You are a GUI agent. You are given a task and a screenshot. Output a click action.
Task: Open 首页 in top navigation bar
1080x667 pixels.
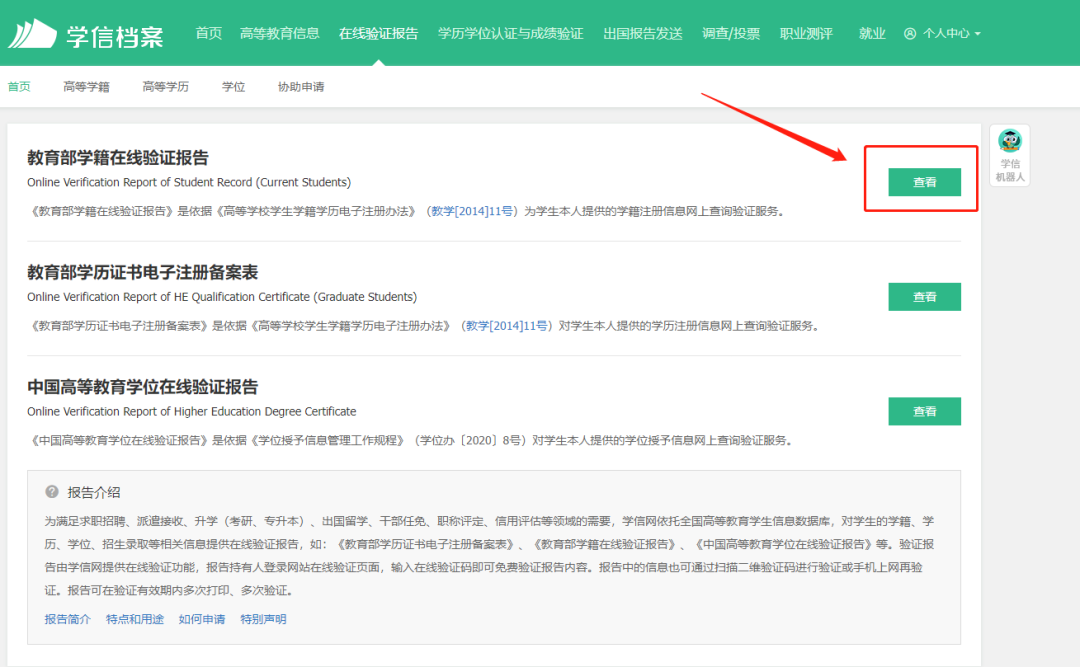pos(209,33)
